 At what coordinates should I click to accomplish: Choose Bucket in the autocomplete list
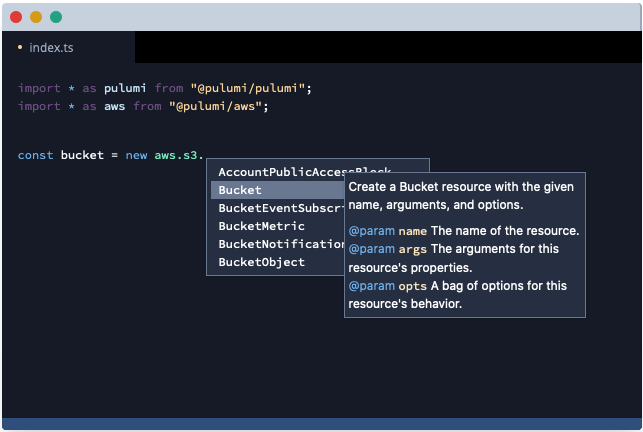click(277, 190)
